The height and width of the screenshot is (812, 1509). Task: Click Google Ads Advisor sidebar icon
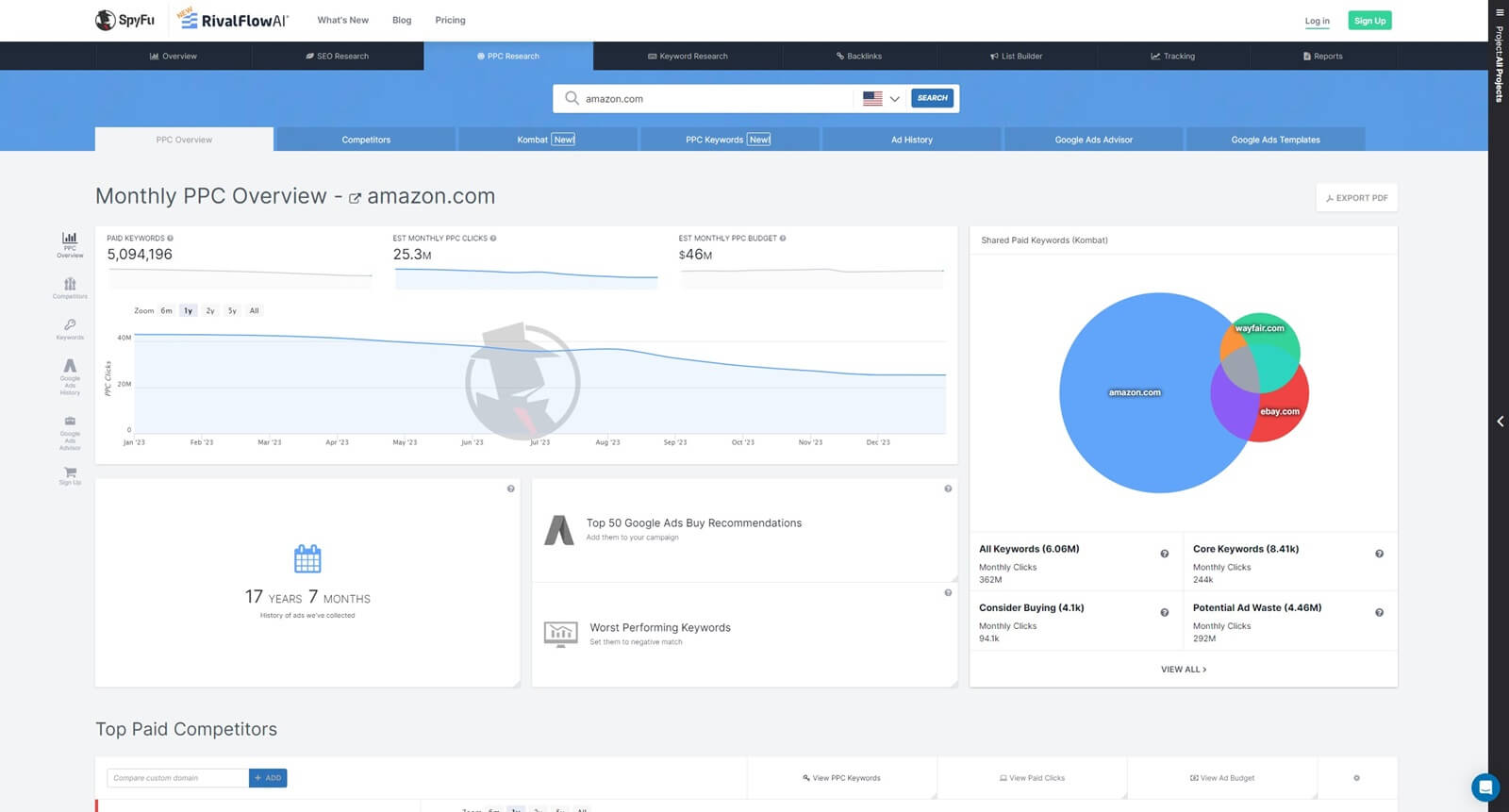click(70, 432)
